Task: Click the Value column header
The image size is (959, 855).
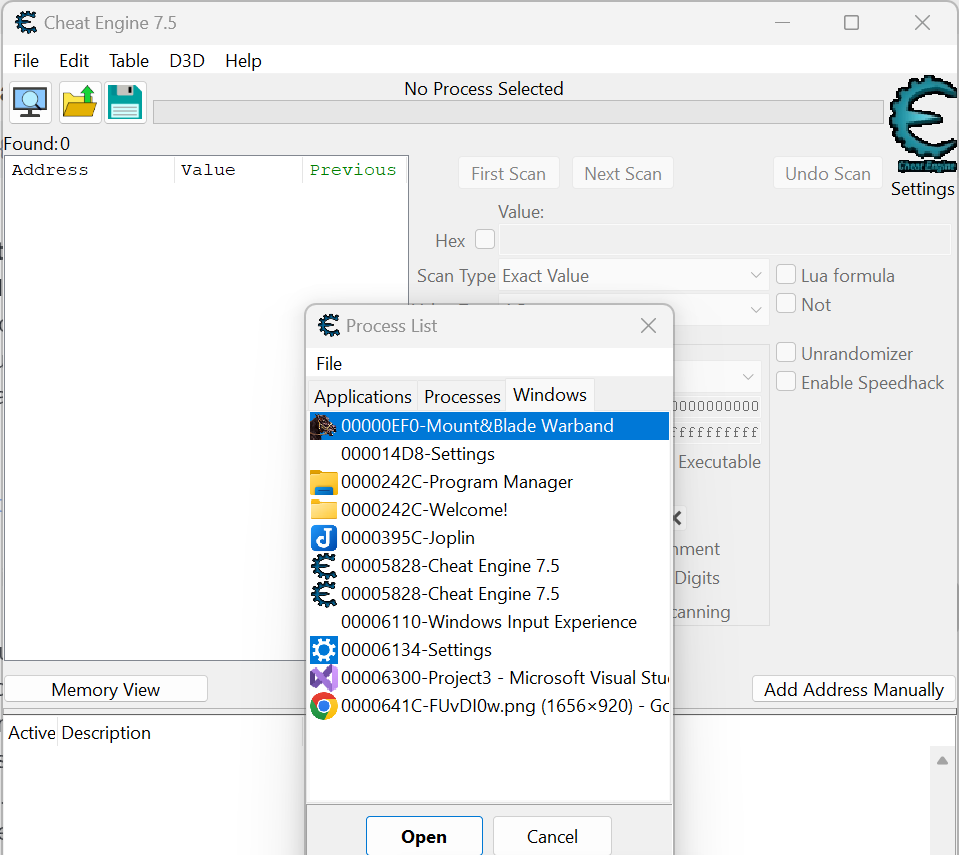Action: [239, 170]
